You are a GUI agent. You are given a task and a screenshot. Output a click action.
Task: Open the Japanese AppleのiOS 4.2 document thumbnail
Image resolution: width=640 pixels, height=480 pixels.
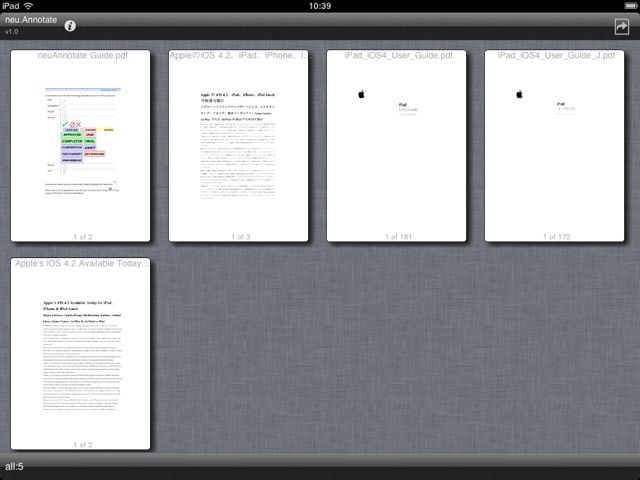click(x=238, y=146)
